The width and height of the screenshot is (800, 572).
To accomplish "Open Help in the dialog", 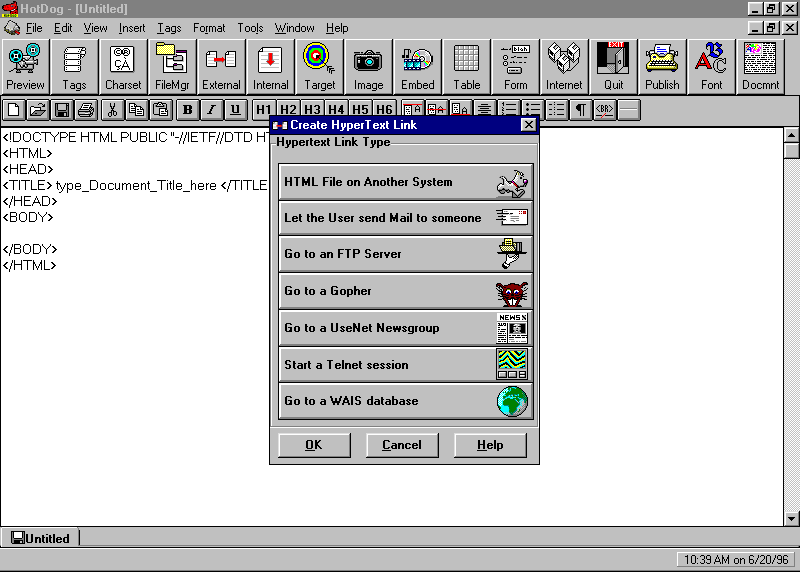I will 490,445.
